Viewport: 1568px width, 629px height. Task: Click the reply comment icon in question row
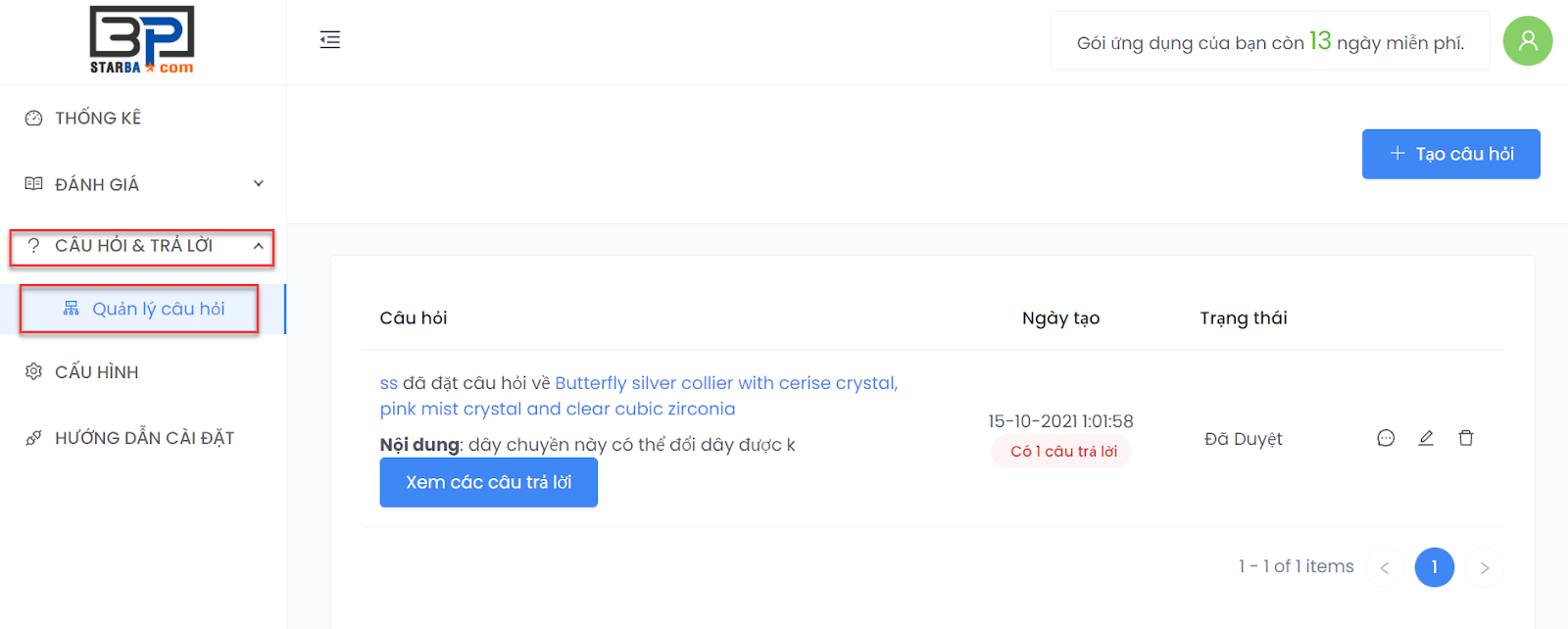tap(1386, 438)
